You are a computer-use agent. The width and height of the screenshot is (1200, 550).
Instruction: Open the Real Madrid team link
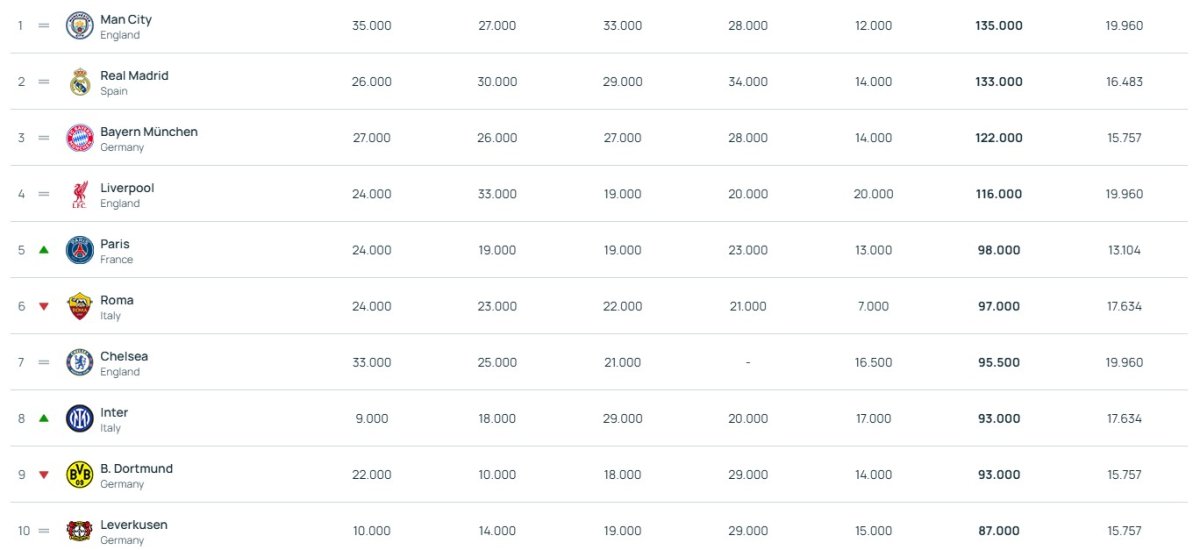tap(134, 76)
